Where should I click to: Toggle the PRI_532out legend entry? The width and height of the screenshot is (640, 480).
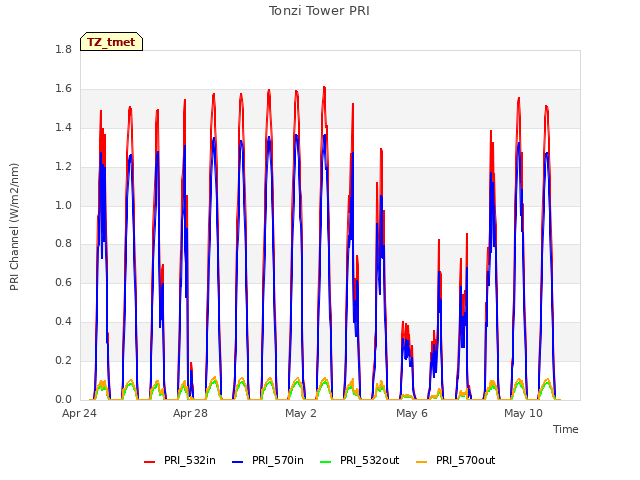(x=360, y=461)
